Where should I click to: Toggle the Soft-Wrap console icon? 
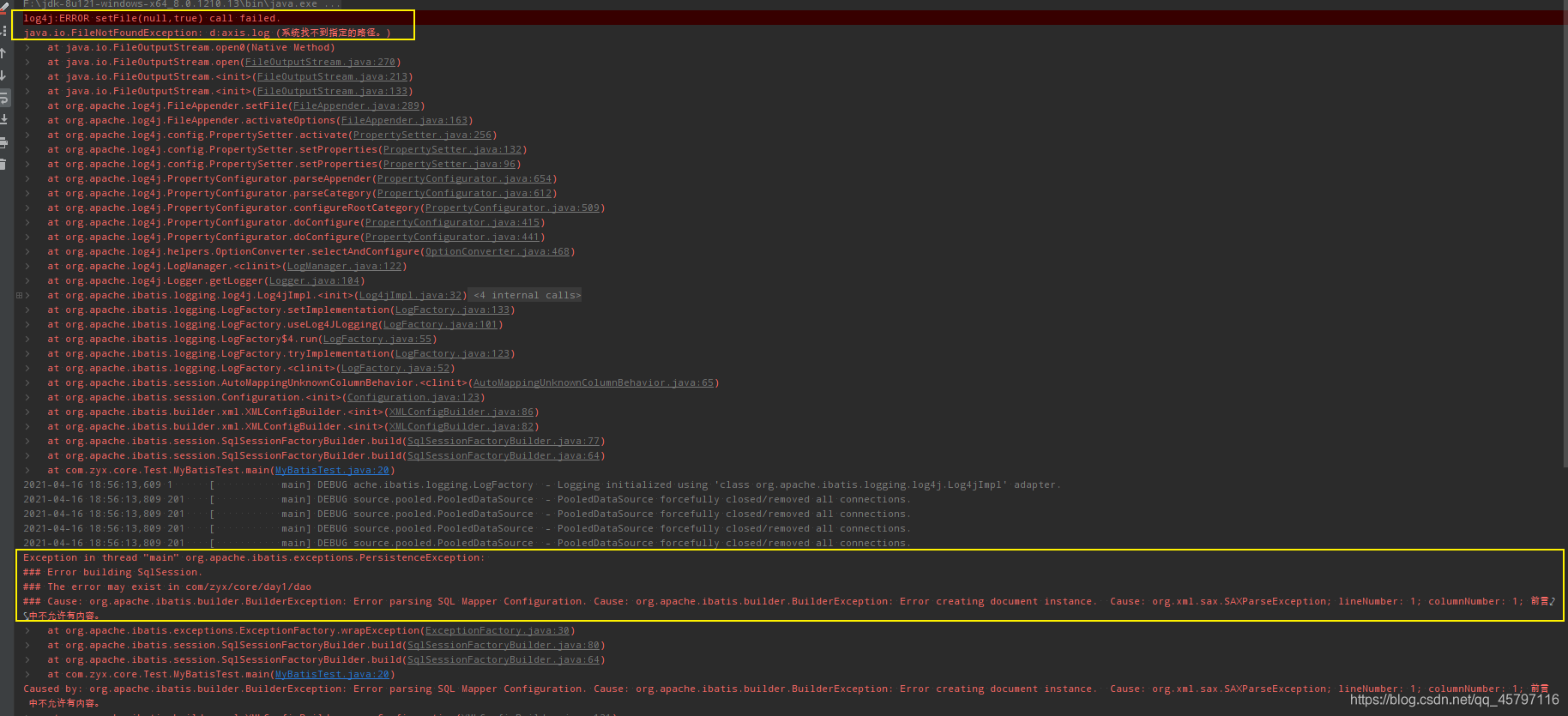[3, 98]
